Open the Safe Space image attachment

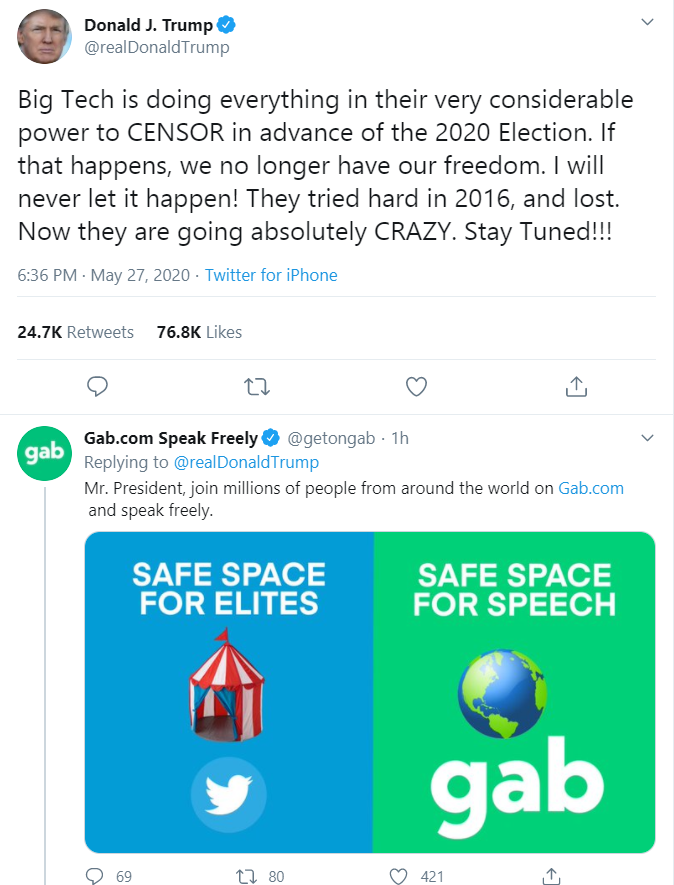[x=369, y=692]
